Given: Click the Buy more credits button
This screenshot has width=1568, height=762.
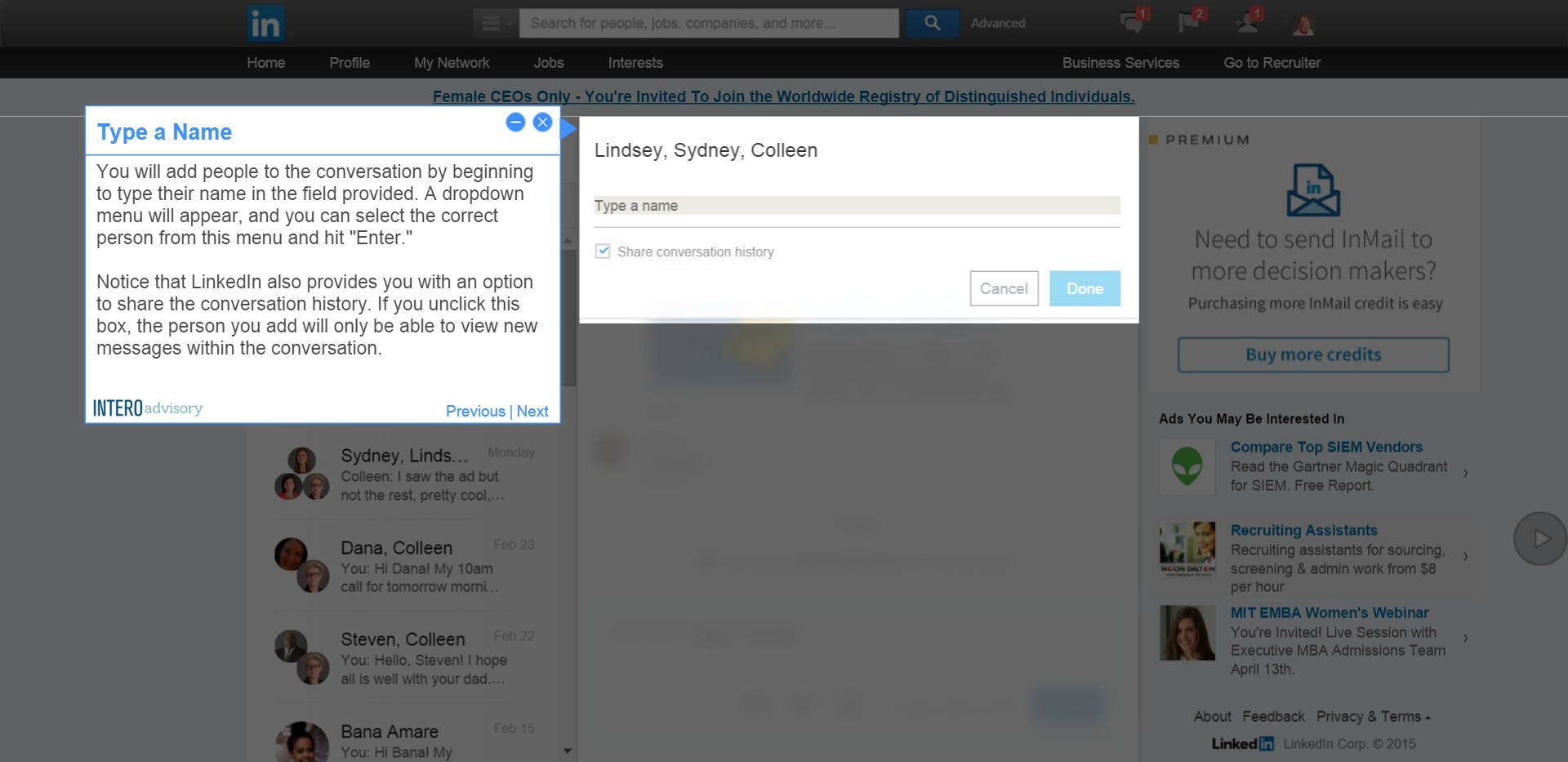Looking at the screenshot, I should coord(1313,354).
